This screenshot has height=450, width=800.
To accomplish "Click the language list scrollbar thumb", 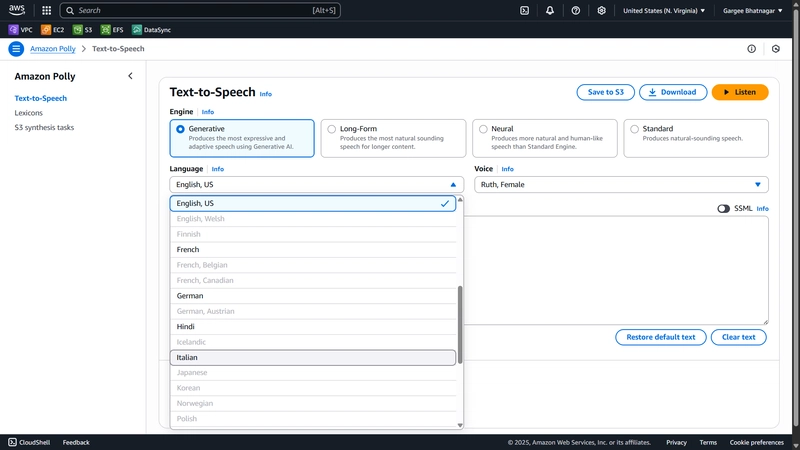I will tap(460, 324).
